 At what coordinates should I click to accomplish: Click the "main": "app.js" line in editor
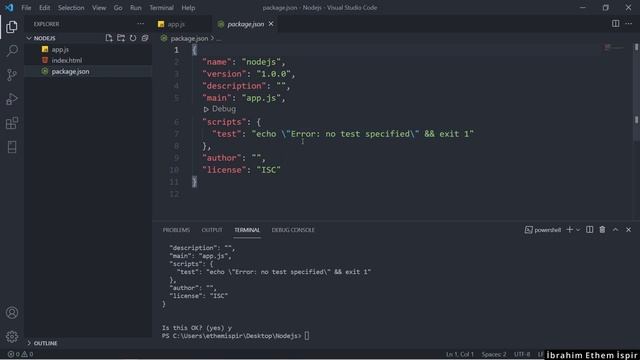[x=244, y=98]
